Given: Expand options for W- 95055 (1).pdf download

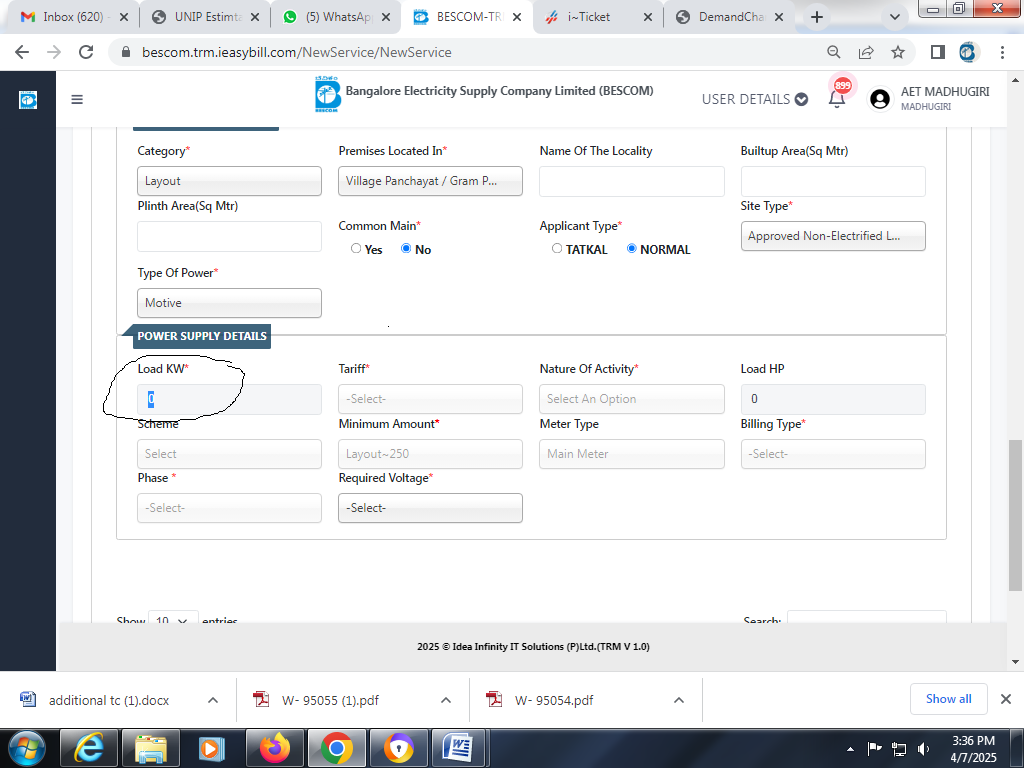Looking at the screenshot, I should [446, 700].
